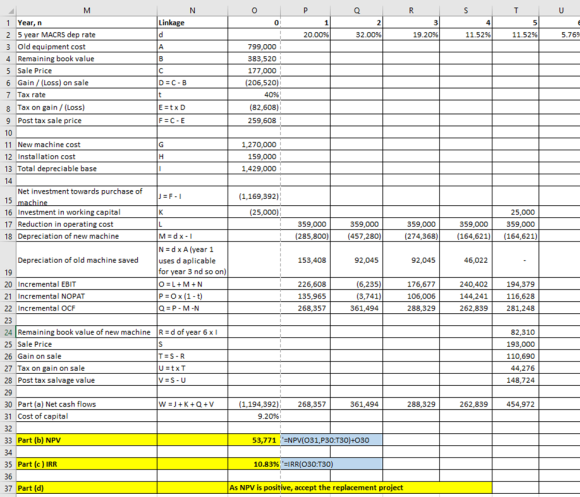Screen dimensions: 580x497
Task: Click the 'J = F - I' linkage cell
Action: [192, 196]
